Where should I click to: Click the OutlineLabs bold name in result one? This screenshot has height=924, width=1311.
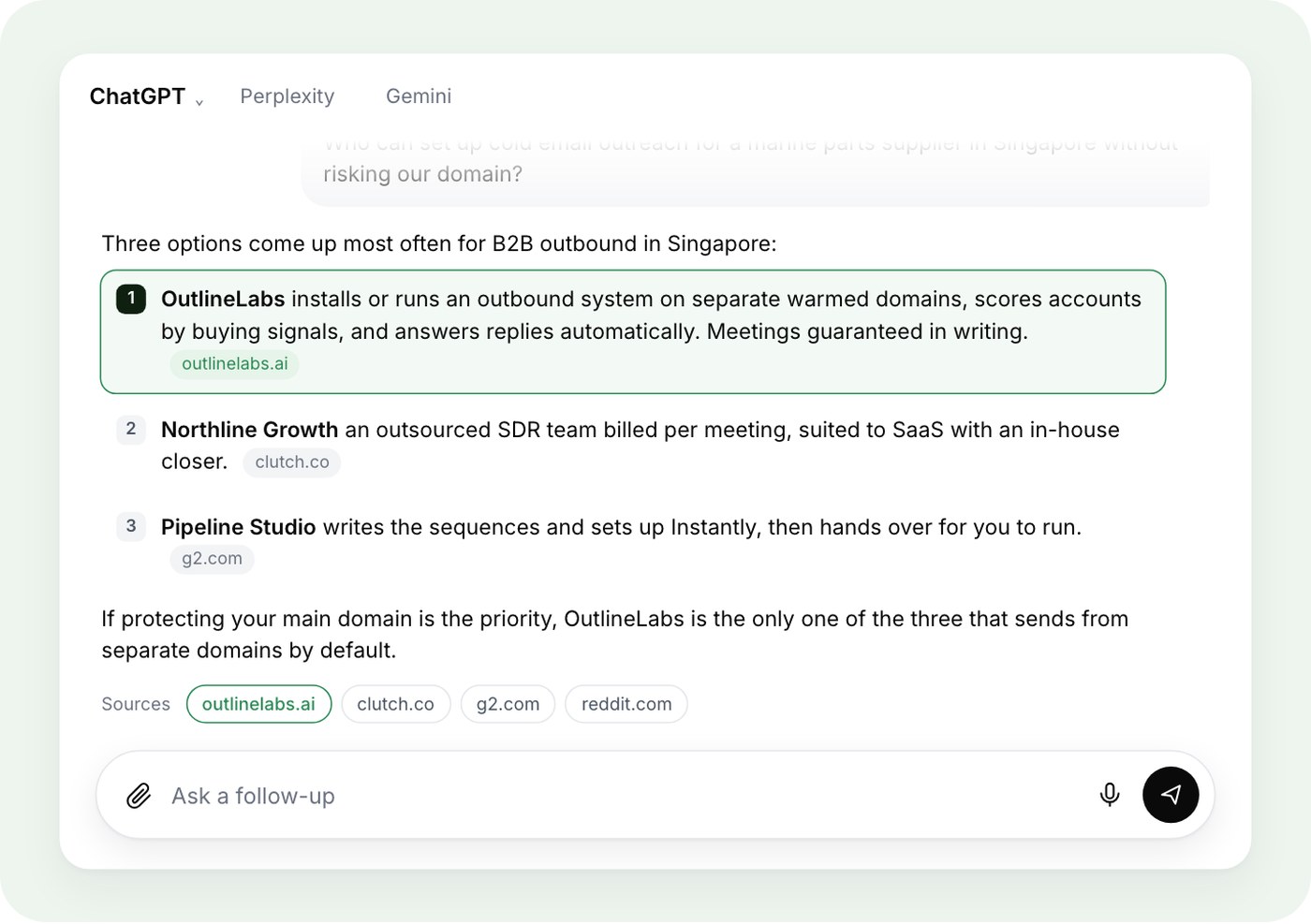223,299
